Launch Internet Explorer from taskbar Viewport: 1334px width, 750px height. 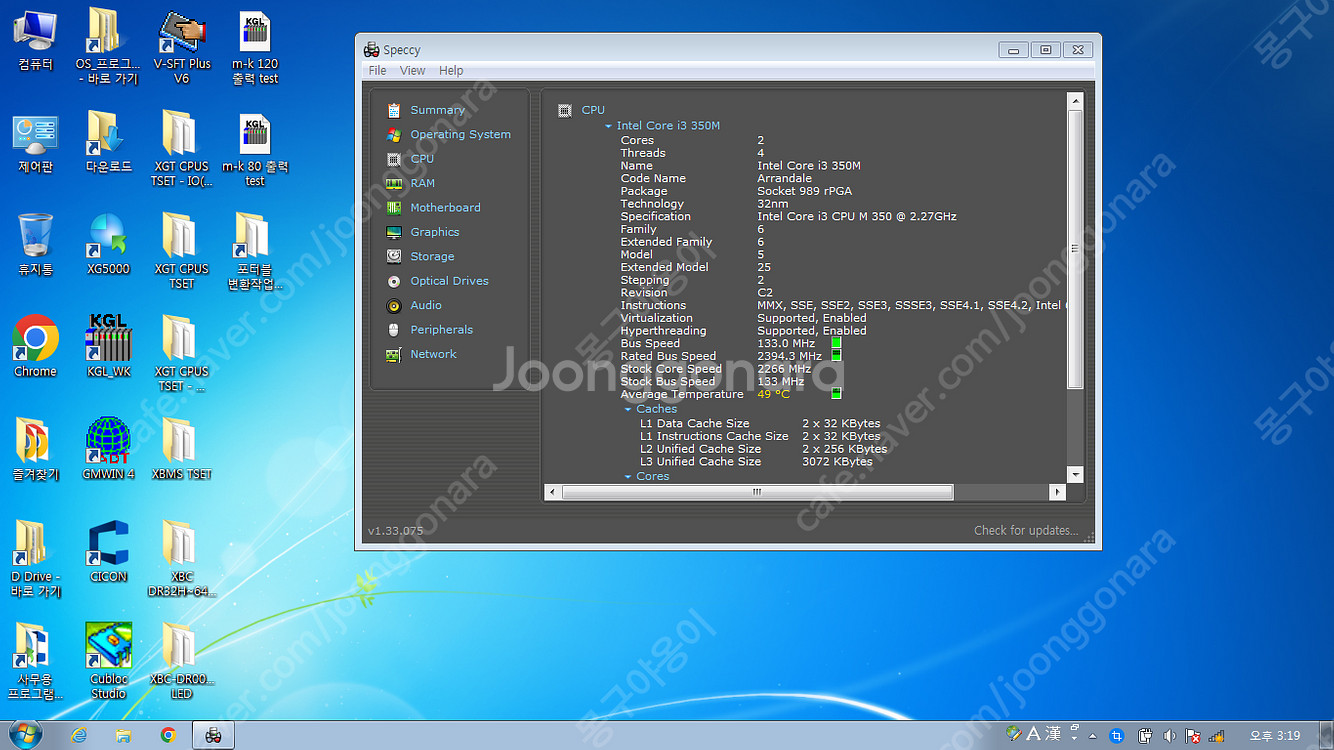(79, 736)
